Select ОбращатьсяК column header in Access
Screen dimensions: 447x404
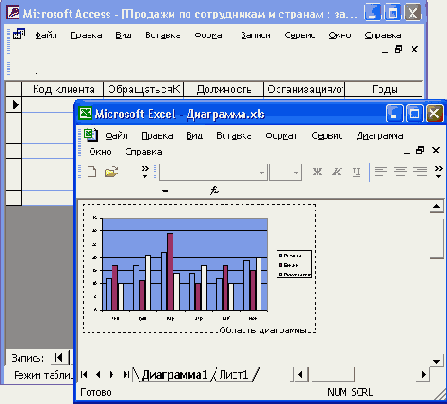[x=144, y=89]
